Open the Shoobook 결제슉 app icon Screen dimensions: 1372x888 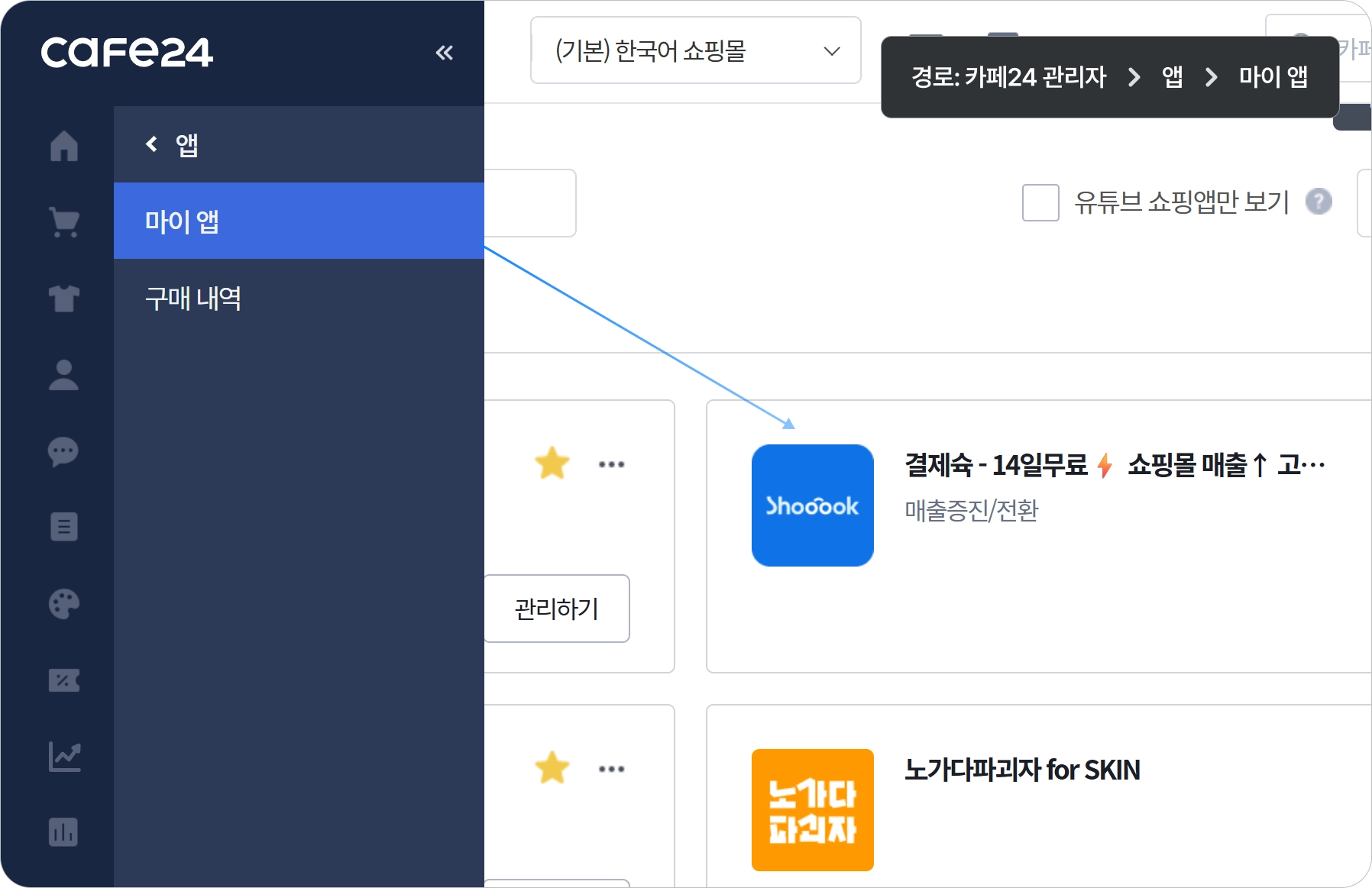(813, 505)
